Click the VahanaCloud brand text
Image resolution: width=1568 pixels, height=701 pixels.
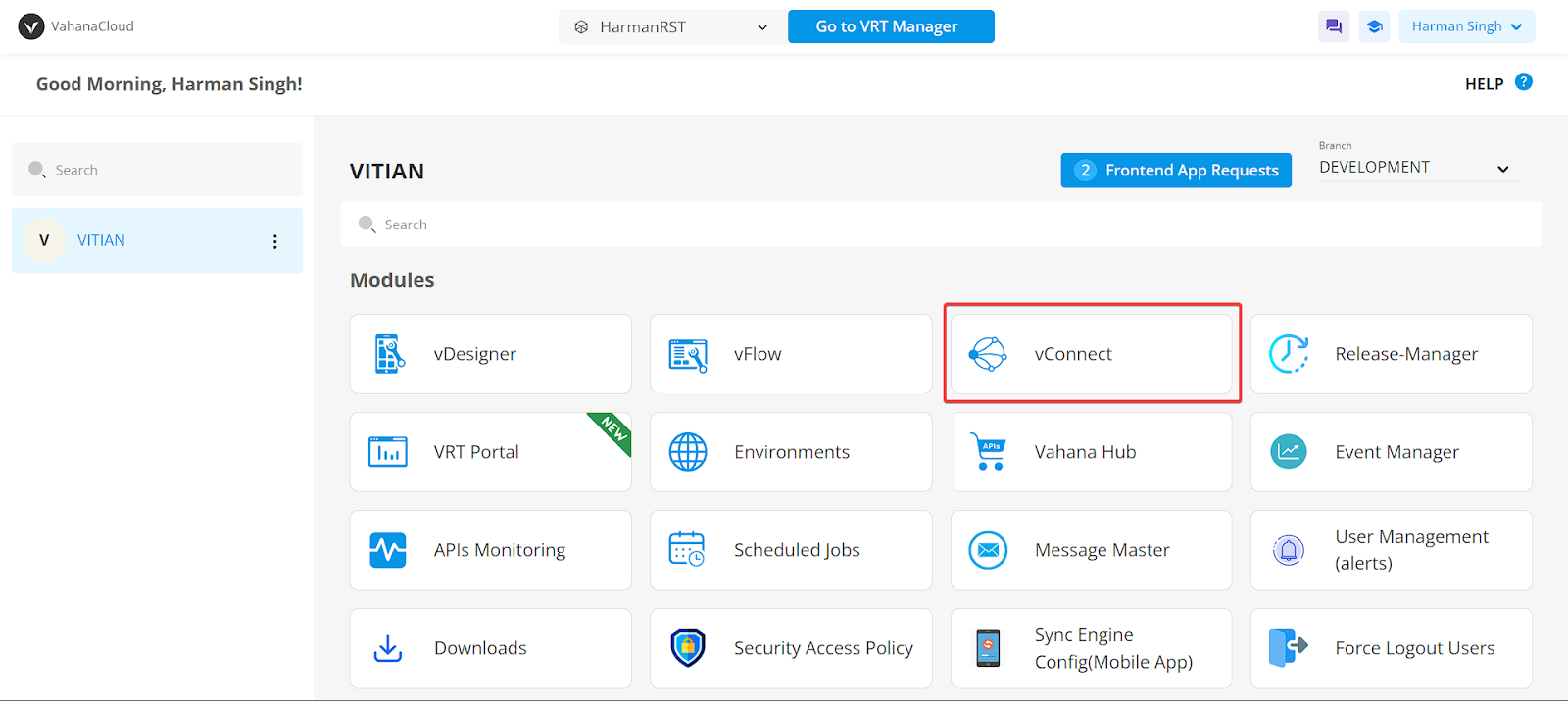(x=92, y=26)
